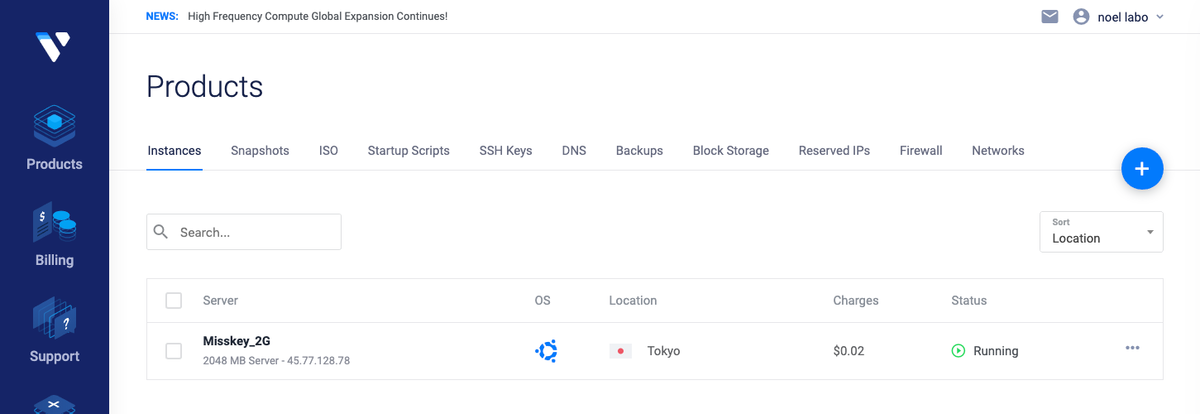Expand the noel labo account menu
The width and height of the screenshot is (1200, 414).
click(x=1118, y=17)
